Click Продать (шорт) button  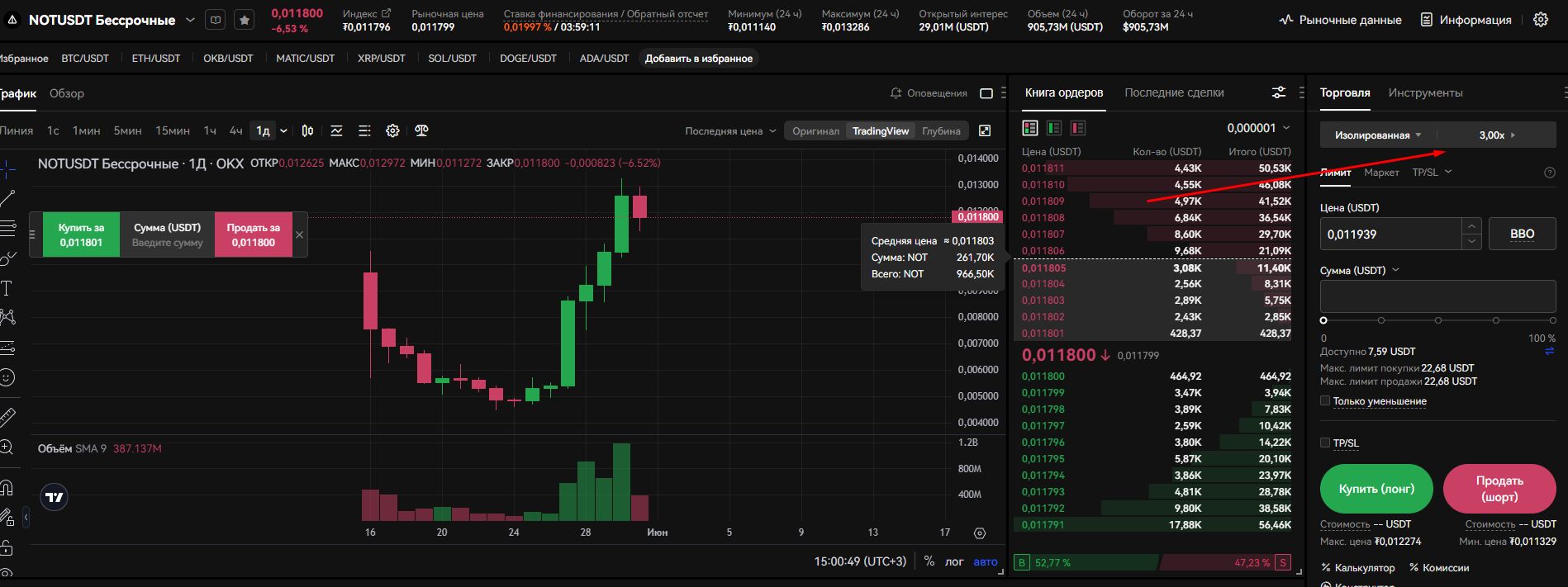[1499, 489]
